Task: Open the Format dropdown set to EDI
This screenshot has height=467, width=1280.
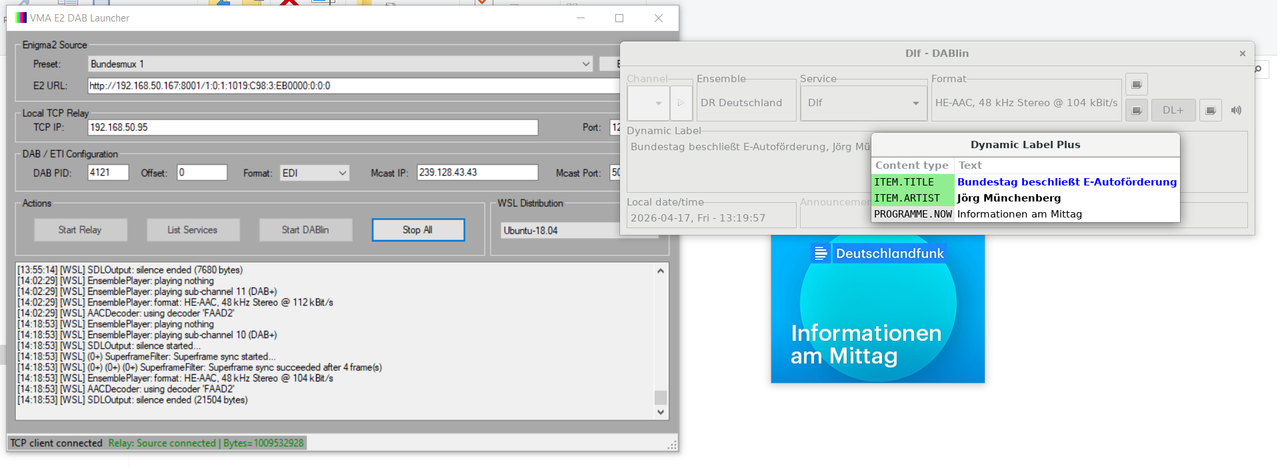Action: click(314, 173)
